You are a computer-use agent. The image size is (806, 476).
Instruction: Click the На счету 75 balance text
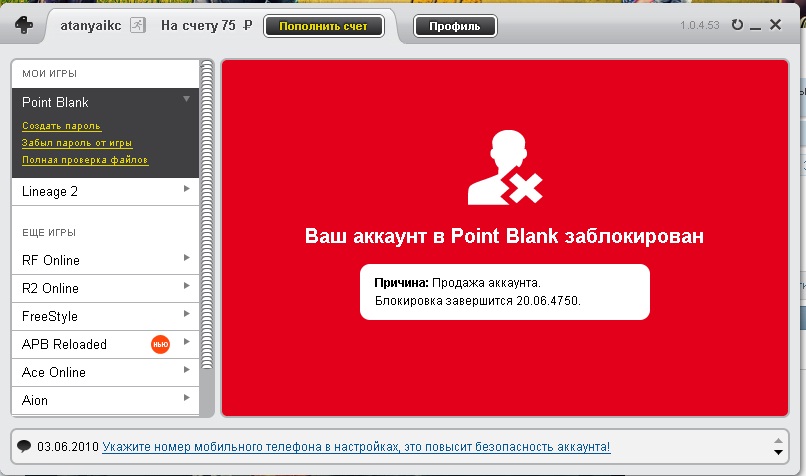point(207,26)
